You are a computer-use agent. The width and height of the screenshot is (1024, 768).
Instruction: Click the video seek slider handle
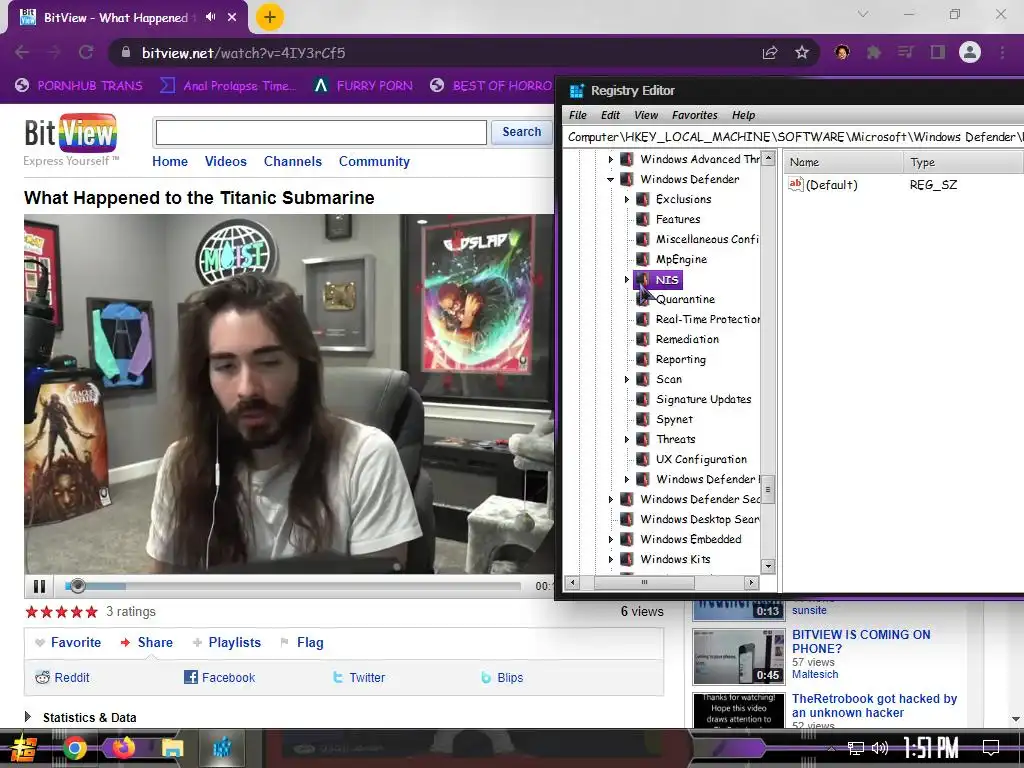coord(78,586)
